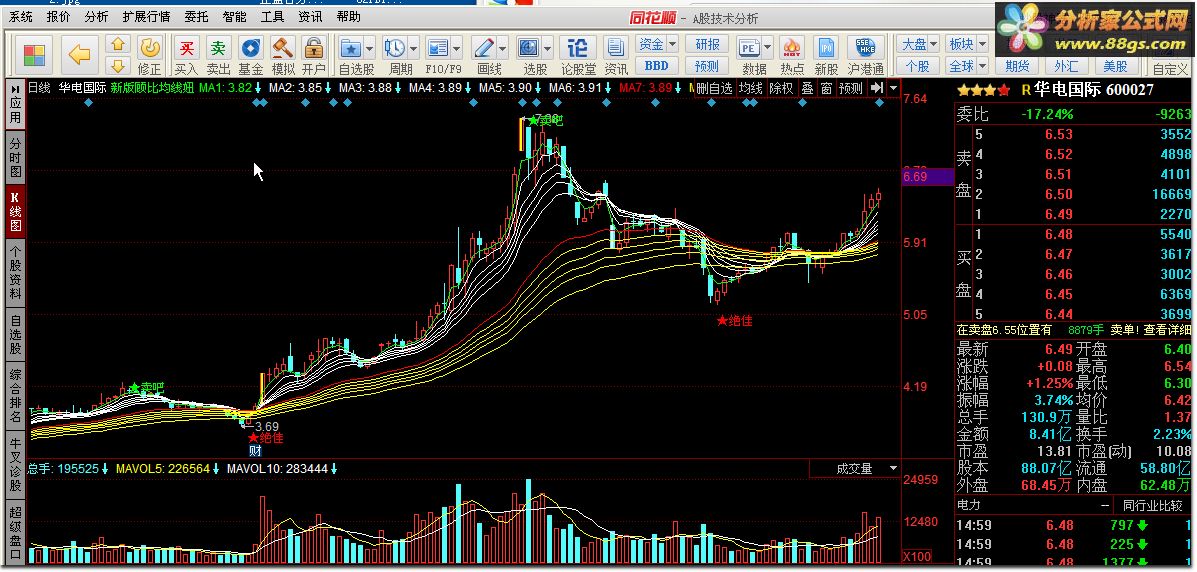Image resolution: width=1197 pixels, height=572 pixels.
Task: Open the 报价 menu
Action: (x=58, y=16)
